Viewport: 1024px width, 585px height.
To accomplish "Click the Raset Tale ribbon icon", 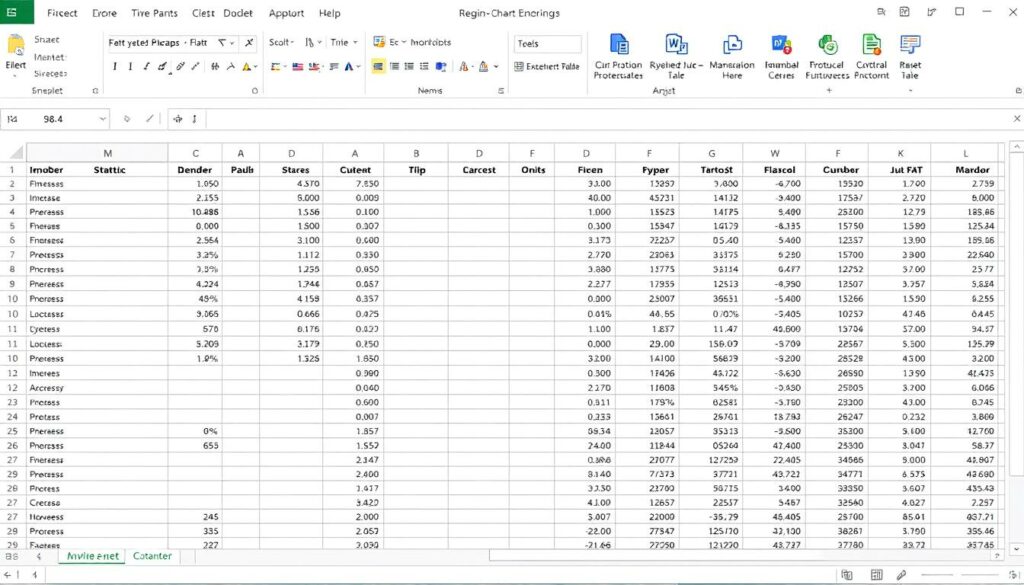I will click(x=910, y=44).
